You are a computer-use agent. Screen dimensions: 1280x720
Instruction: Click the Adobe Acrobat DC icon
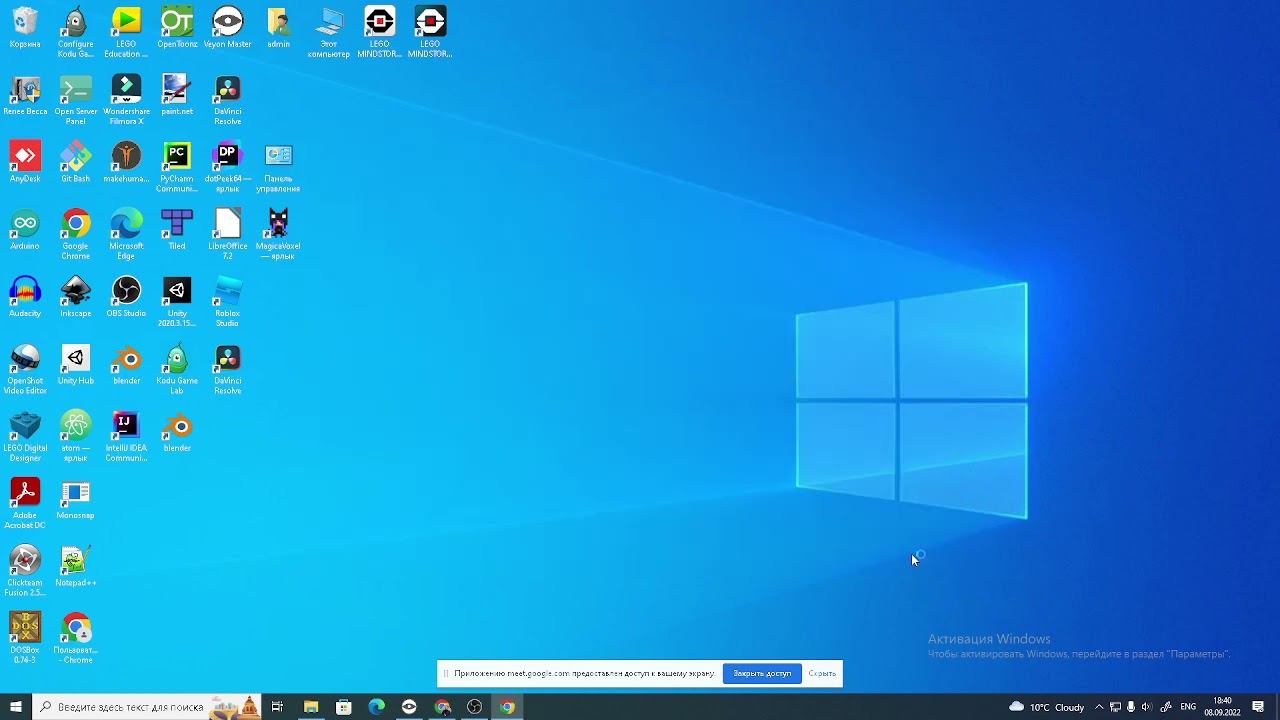(x=25, y=501)
